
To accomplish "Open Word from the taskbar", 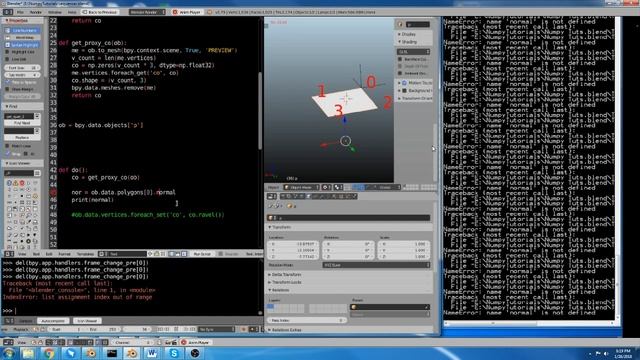I will 152,353.
